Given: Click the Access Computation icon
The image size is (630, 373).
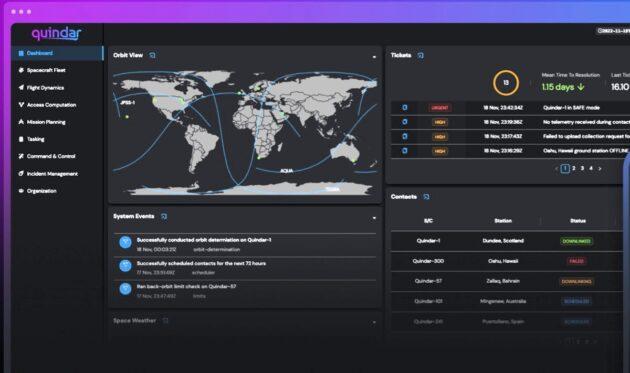Looking at the screenshot, I should (x=21, y=105).
